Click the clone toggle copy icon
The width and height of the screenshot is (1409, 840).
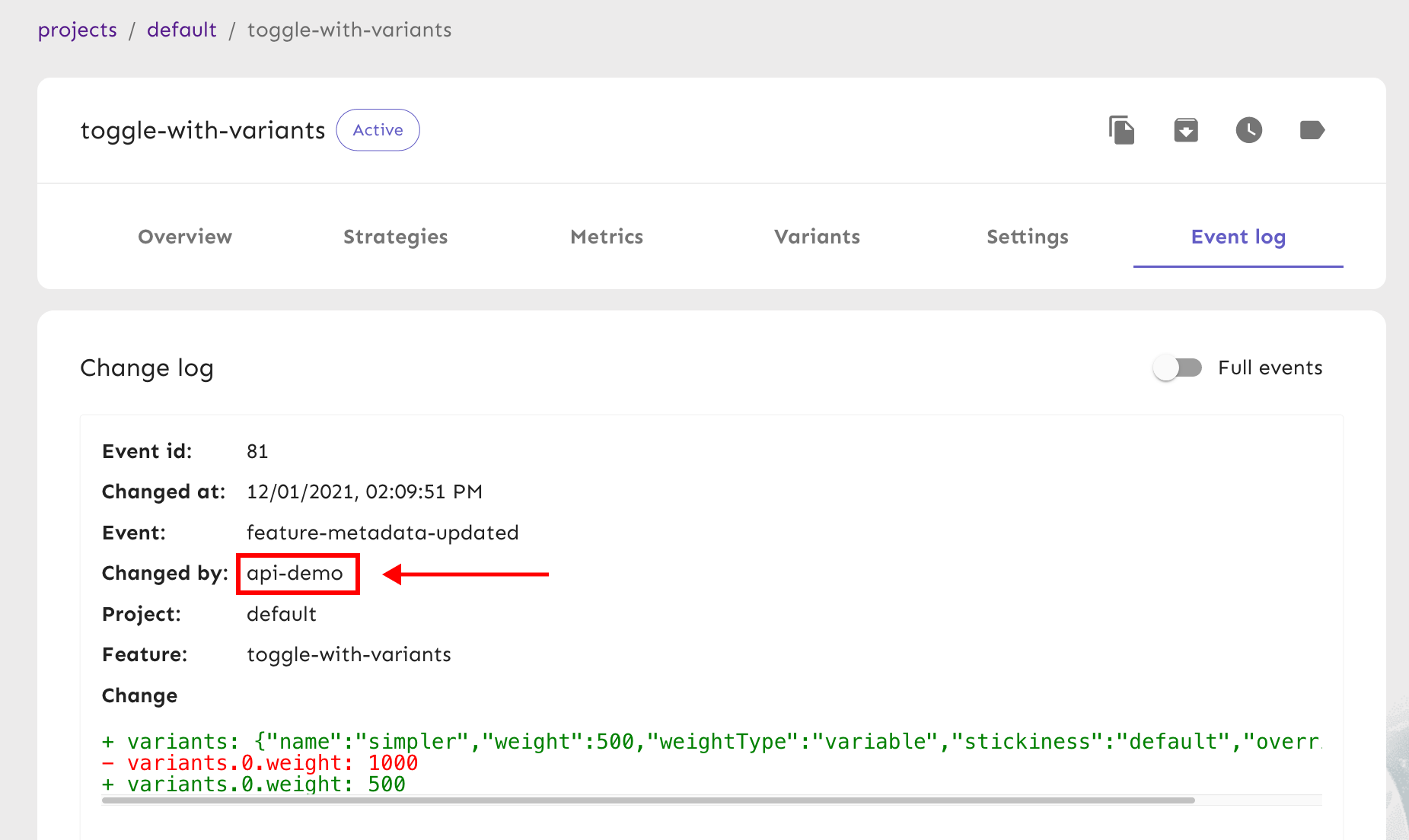click(1121, 130)
